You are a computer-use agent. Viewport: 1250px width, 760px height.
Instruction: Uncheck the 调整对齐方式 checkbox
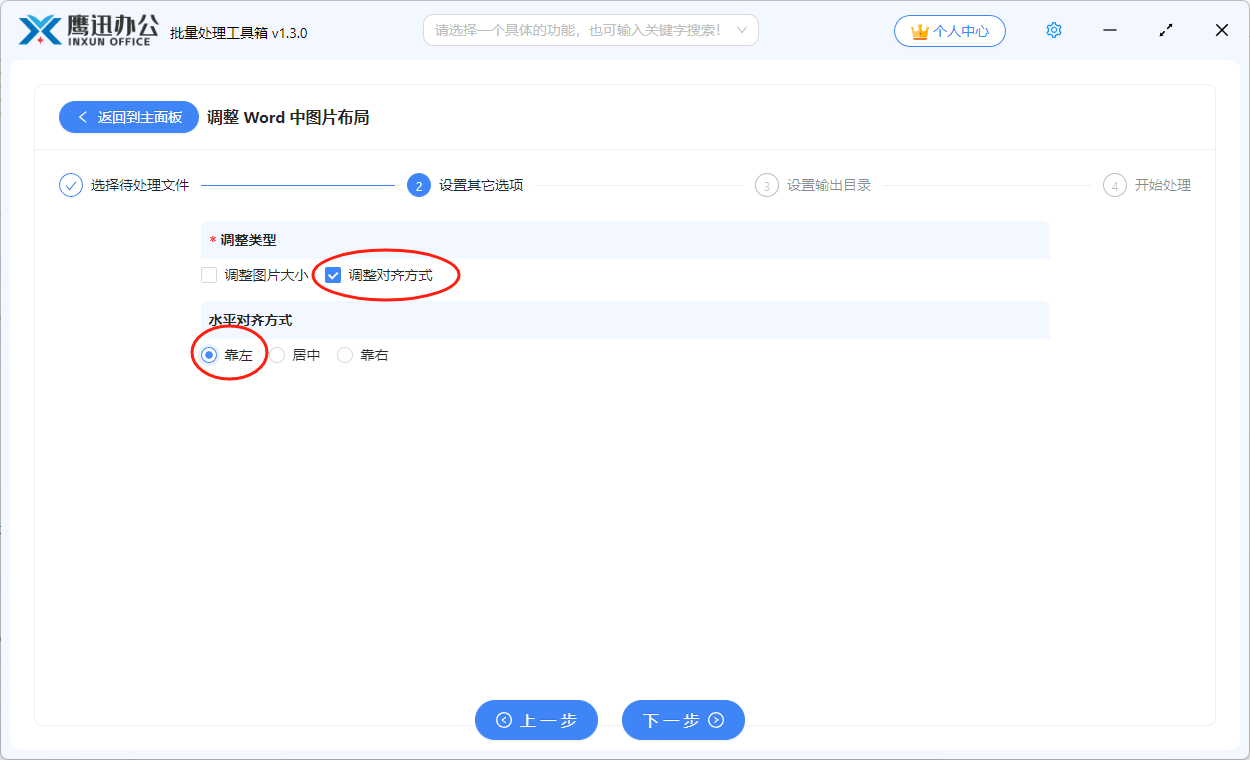coord(334,275)
